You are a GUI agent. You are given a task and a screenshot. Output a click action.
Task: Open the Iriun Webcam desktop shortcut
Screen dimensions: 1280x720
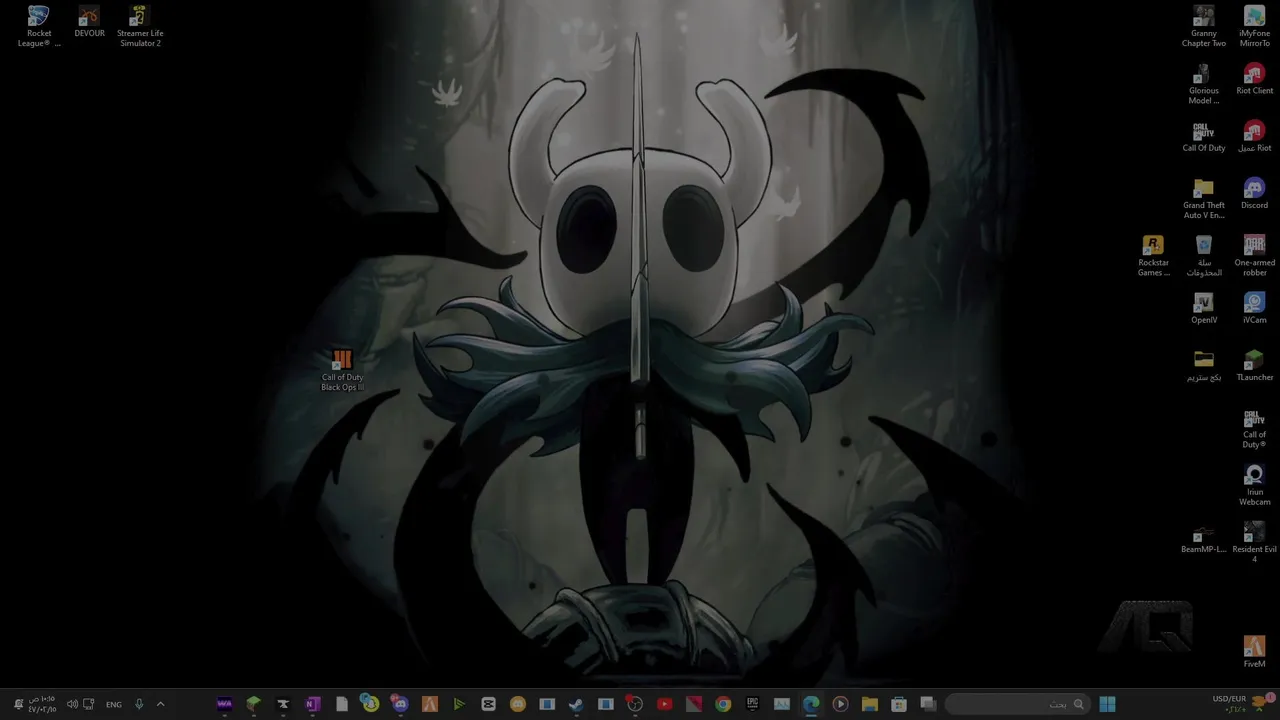(x=1254, y=485)
